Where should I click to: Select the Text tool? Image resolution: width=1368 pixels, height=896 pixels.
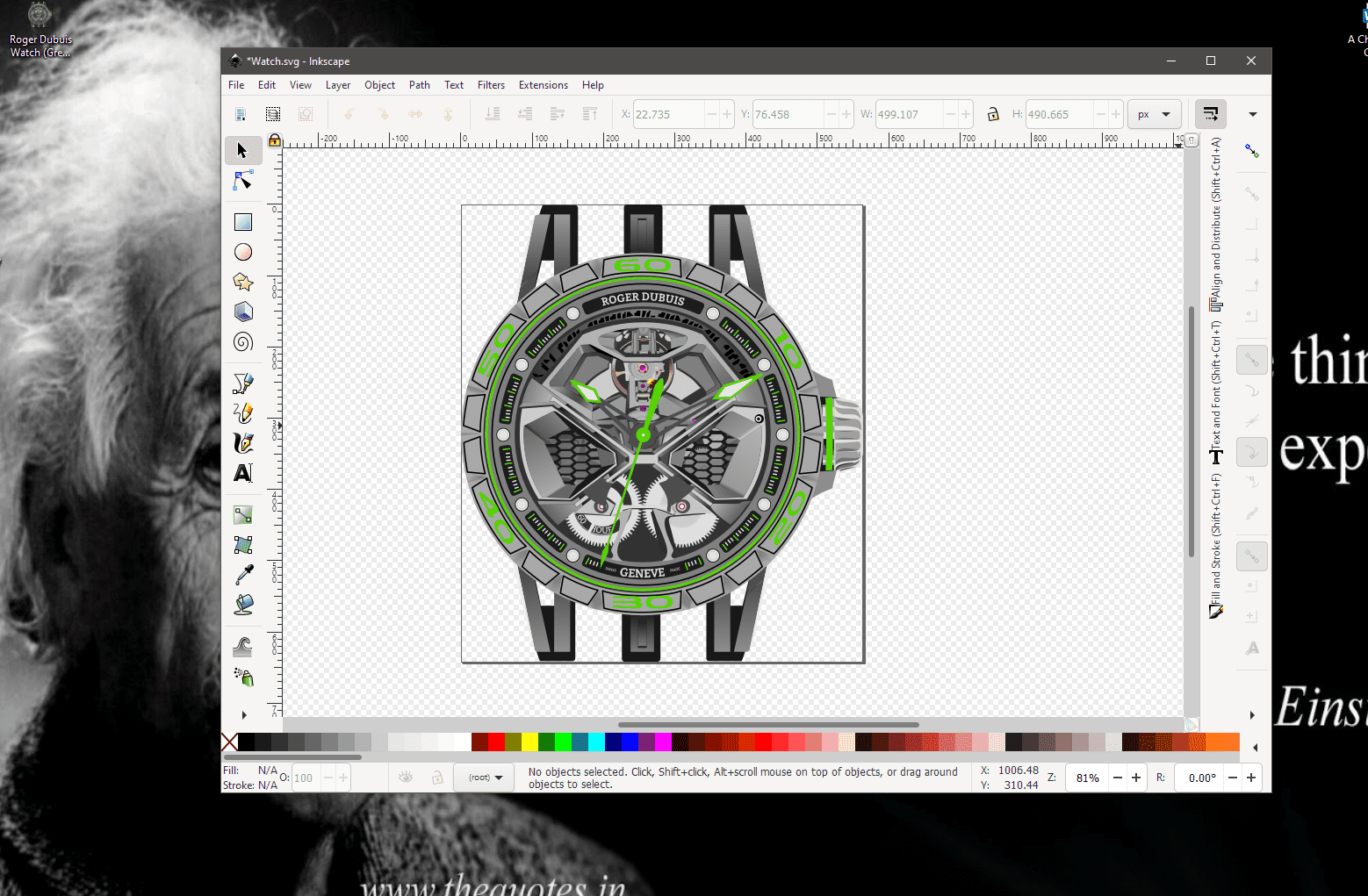tap(243, 473)
